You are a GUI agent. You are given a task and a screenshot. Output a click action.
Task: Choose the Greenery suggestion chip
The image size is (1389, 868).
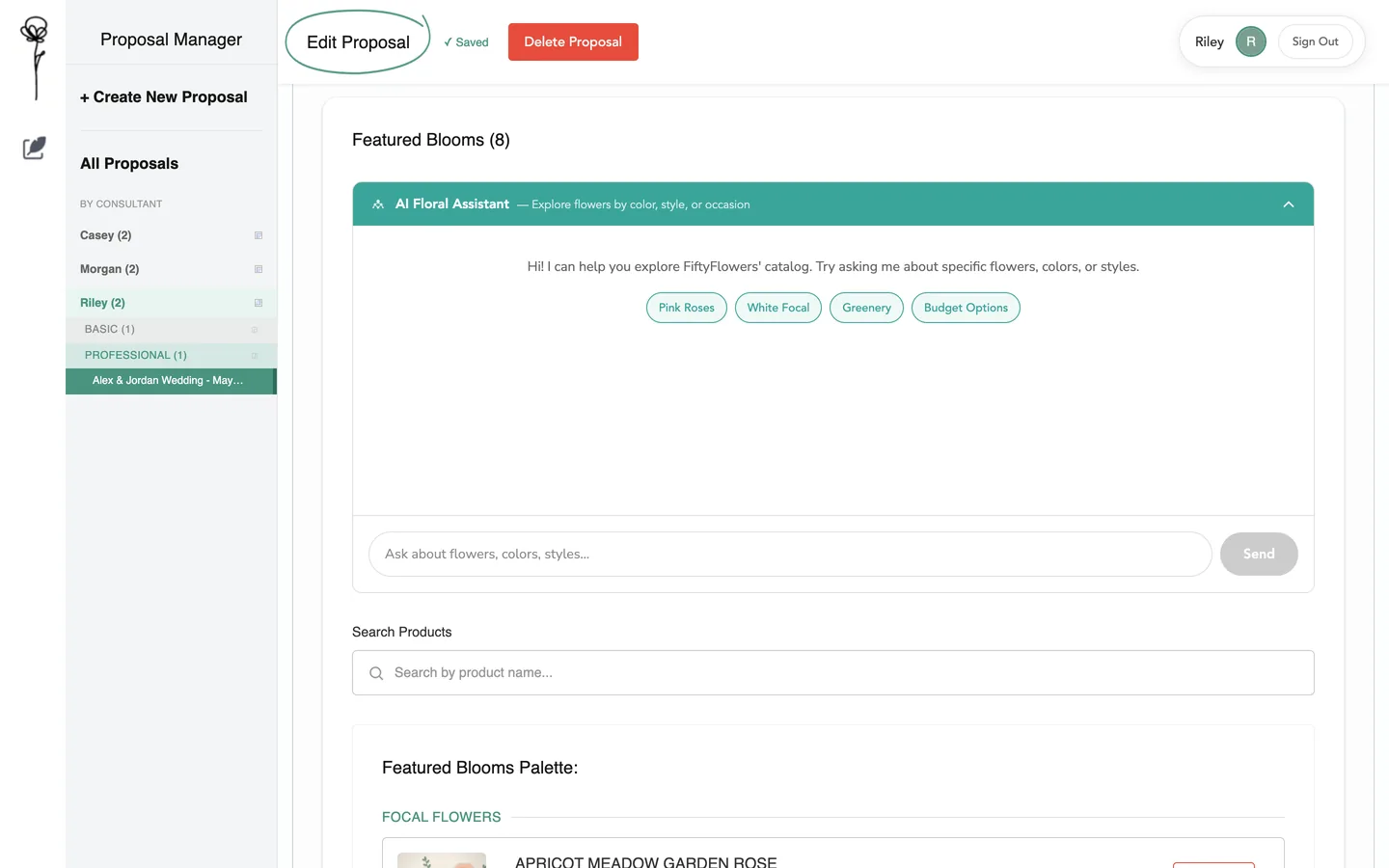[866, 308]
